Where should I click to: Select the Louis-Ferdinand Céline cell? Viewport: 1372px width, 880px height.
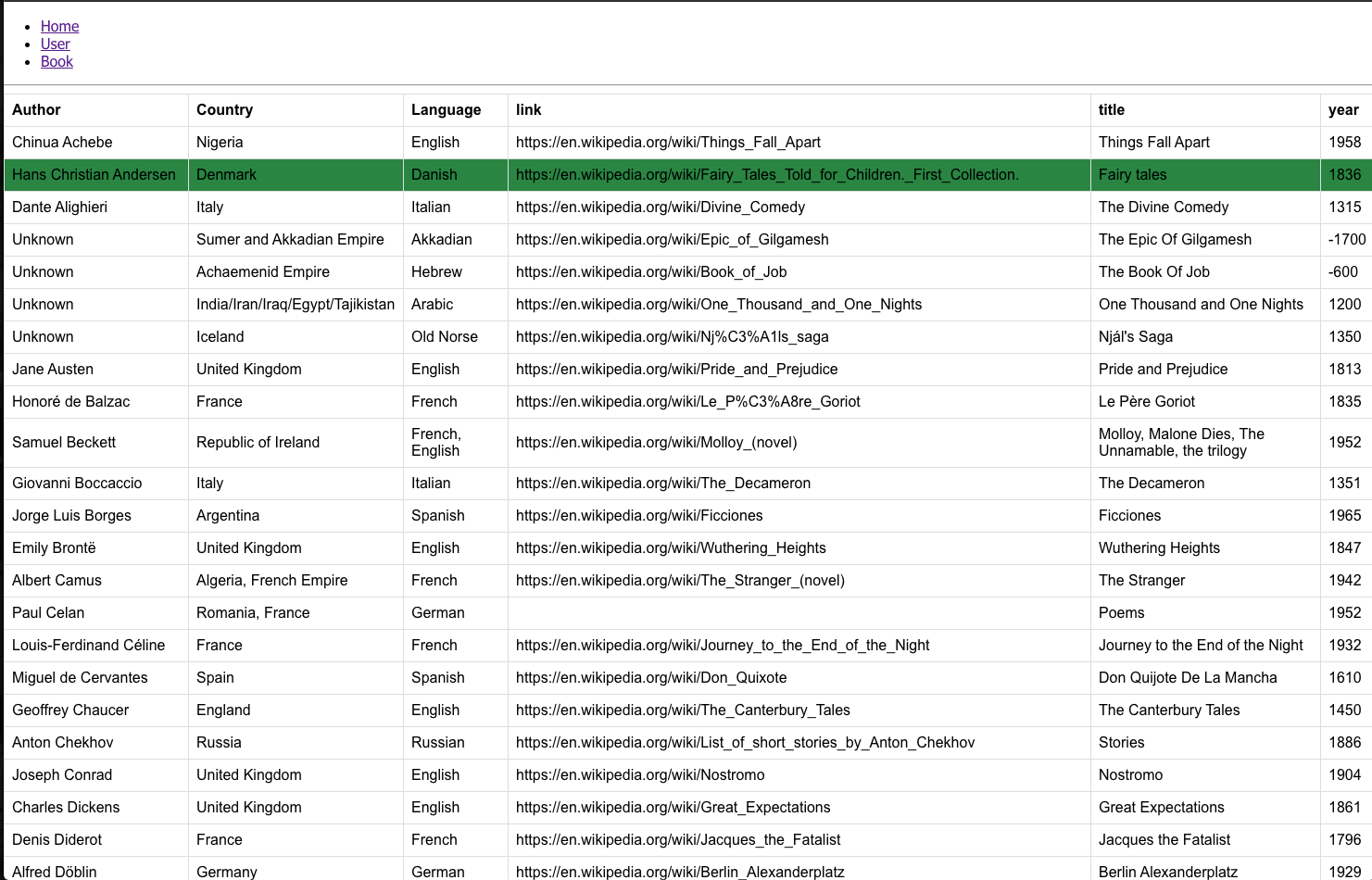(96, 646)
